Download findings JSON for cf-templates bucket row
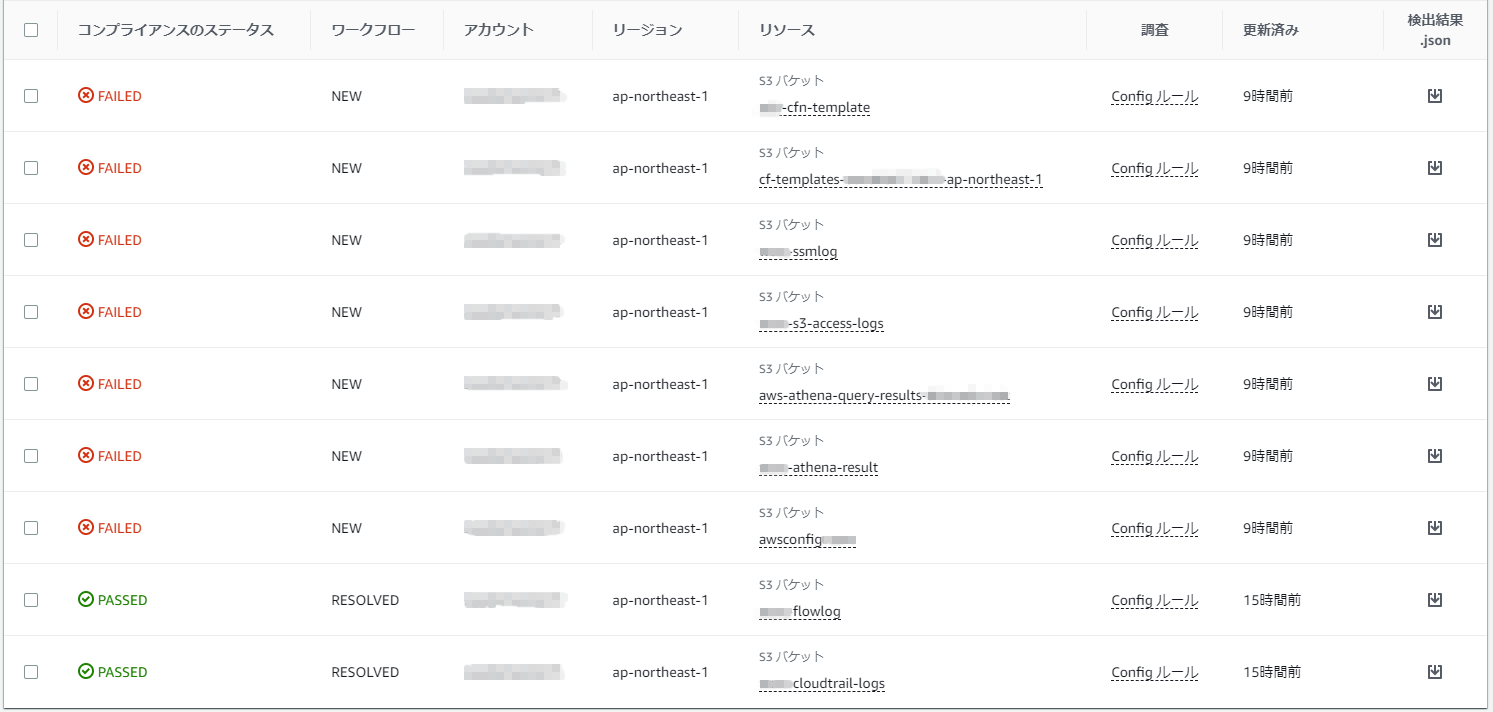The image size is (1493, 712). coord(1434,168)
